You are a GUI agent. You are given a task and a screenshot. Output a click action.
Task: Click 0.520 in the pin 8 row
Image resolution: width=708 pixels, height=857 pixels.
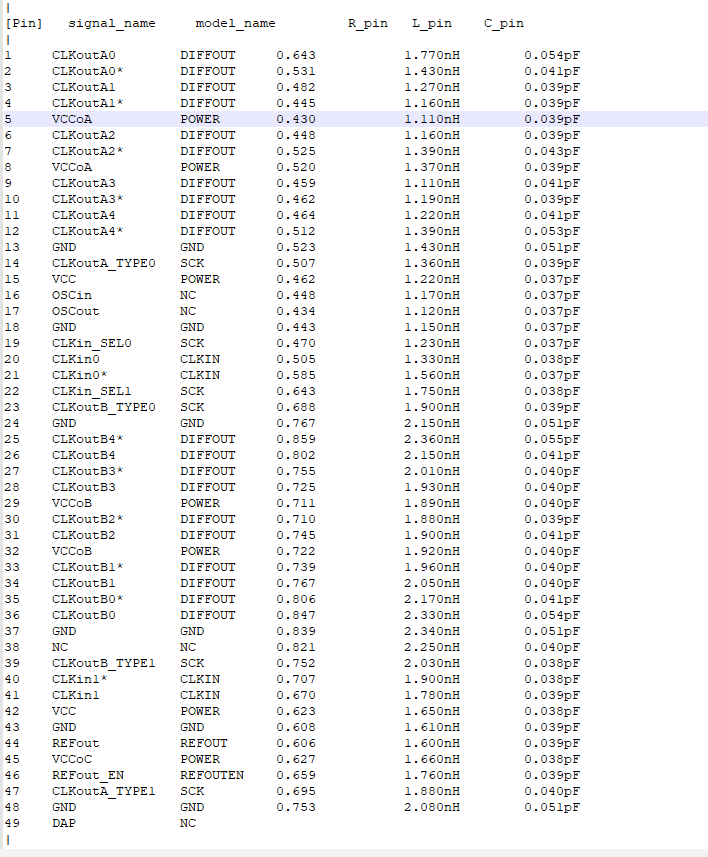[296, 167]
